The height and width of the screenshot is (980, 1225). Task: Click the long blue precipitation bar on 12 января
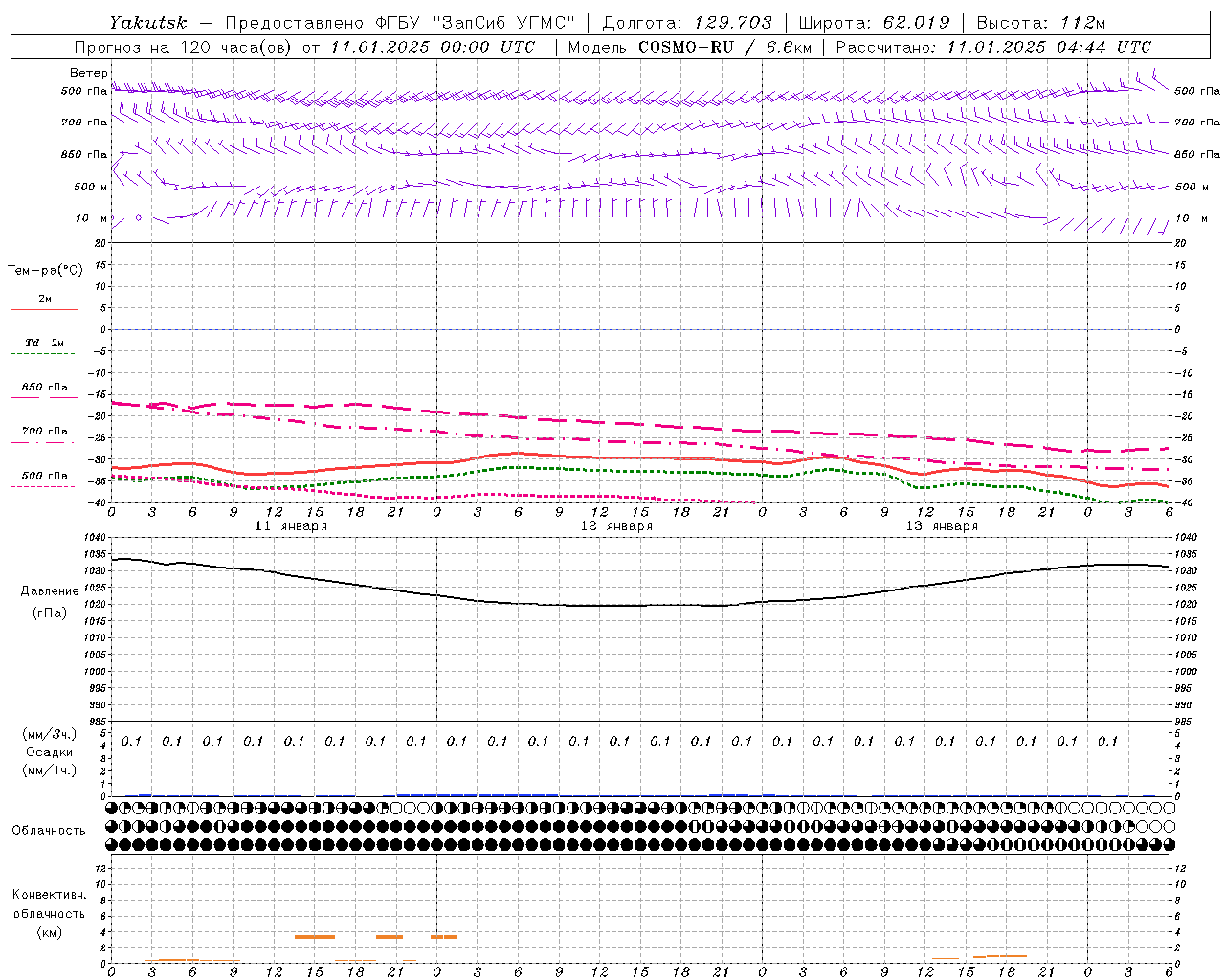pos(477,794)
